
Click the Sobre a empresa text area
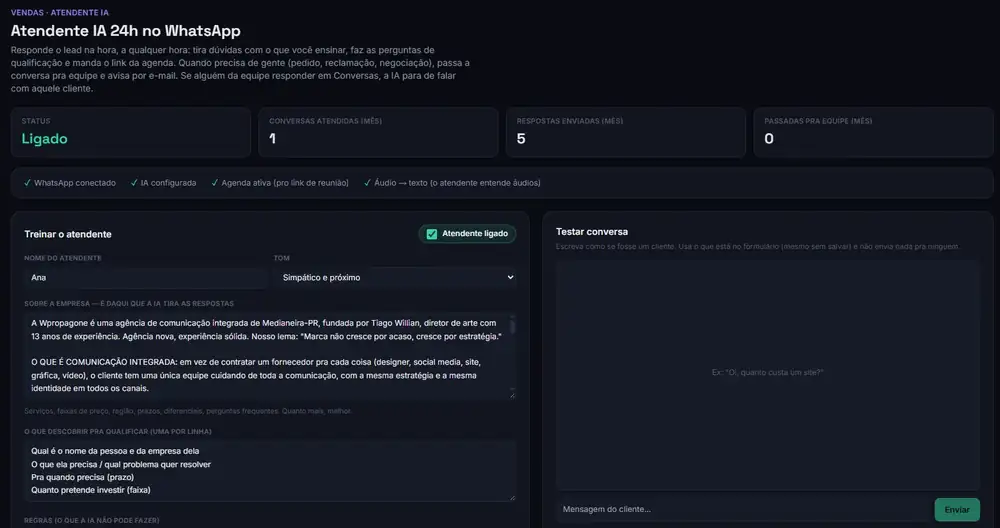pyautogui.click(x=270, y=356)
